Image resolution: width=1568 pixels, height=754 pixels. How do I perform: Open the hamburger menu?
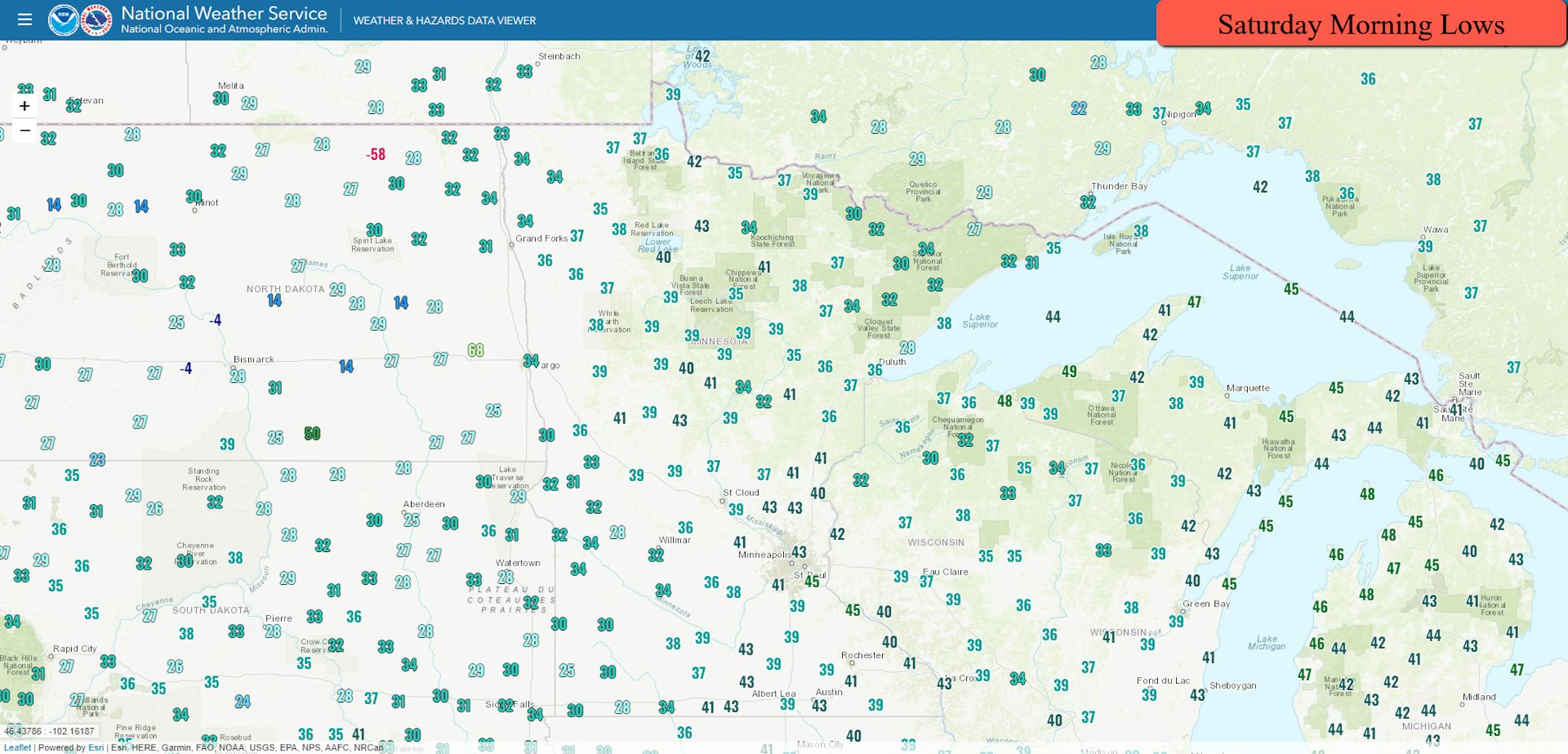coord(25,20)
